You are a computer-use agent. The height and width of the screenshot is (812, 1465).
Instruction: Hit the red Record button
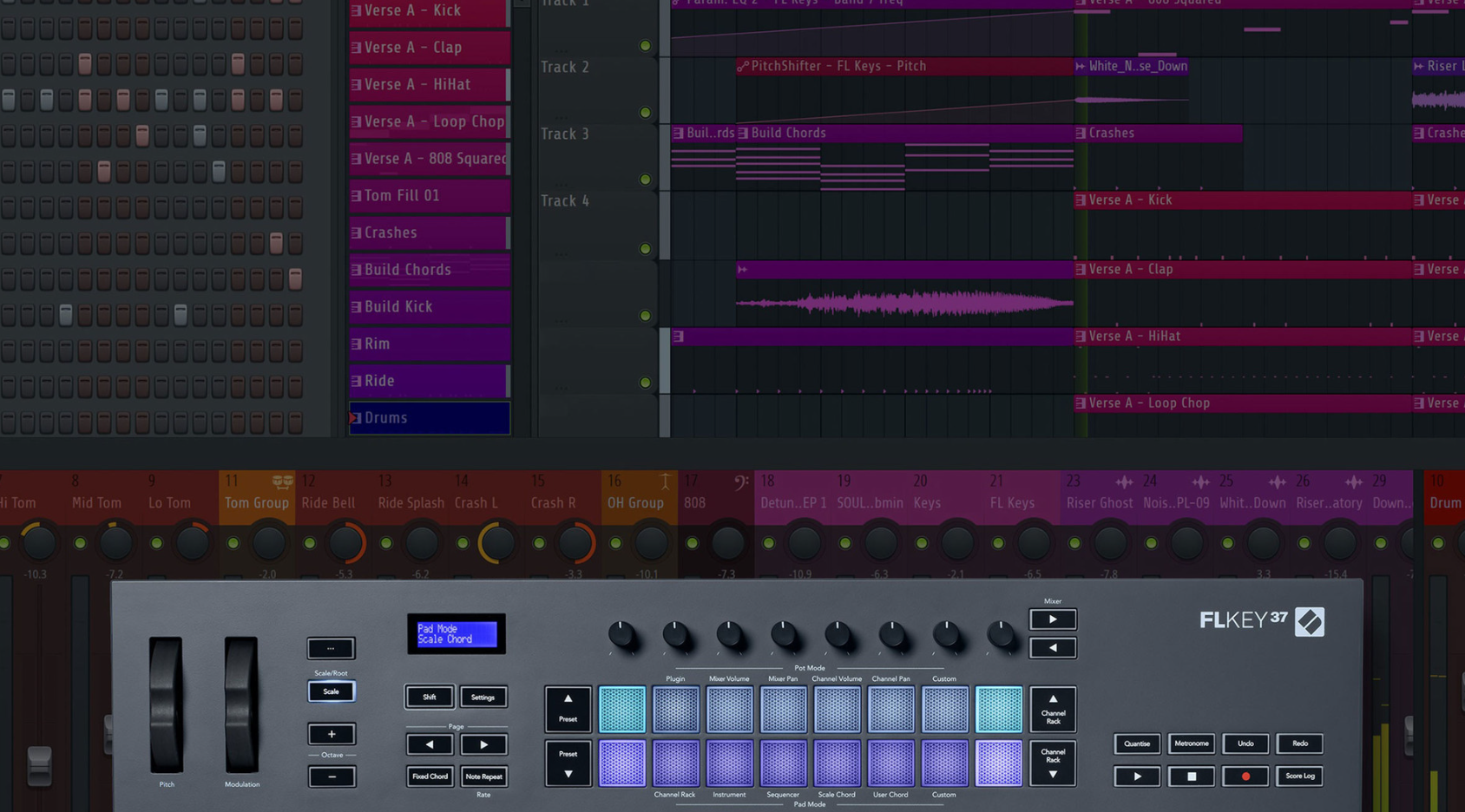point(1245,776)
